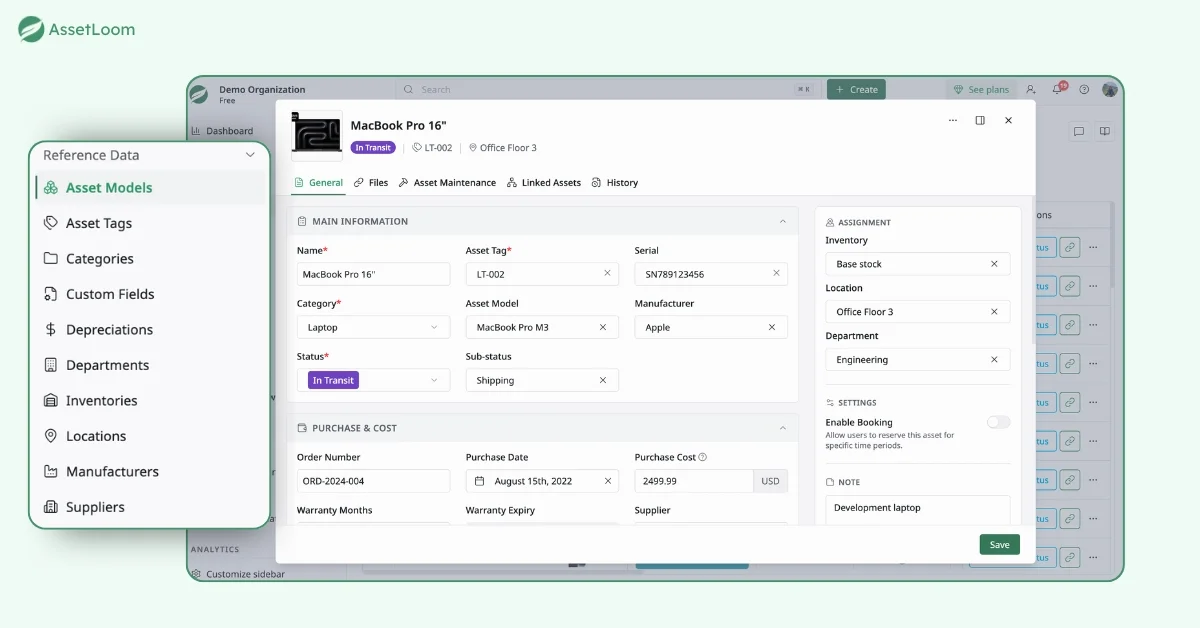
Task: Clear the Shipping sub-status
Action: pyautogui.click(x=603, y=380)
